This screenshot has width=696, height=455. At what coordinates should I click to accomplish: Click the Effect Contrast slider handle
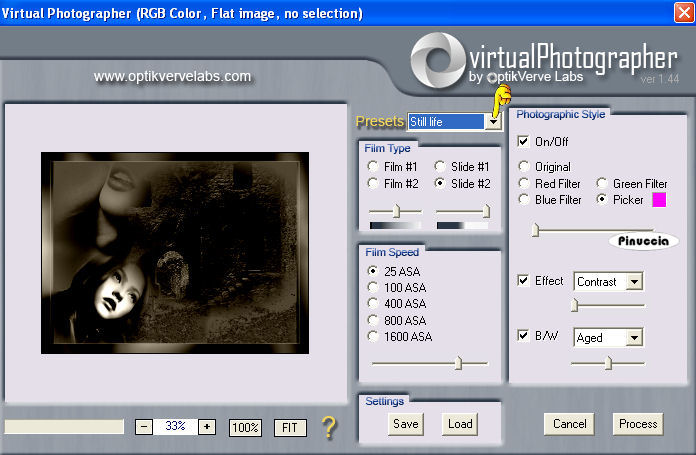[574, 305]
